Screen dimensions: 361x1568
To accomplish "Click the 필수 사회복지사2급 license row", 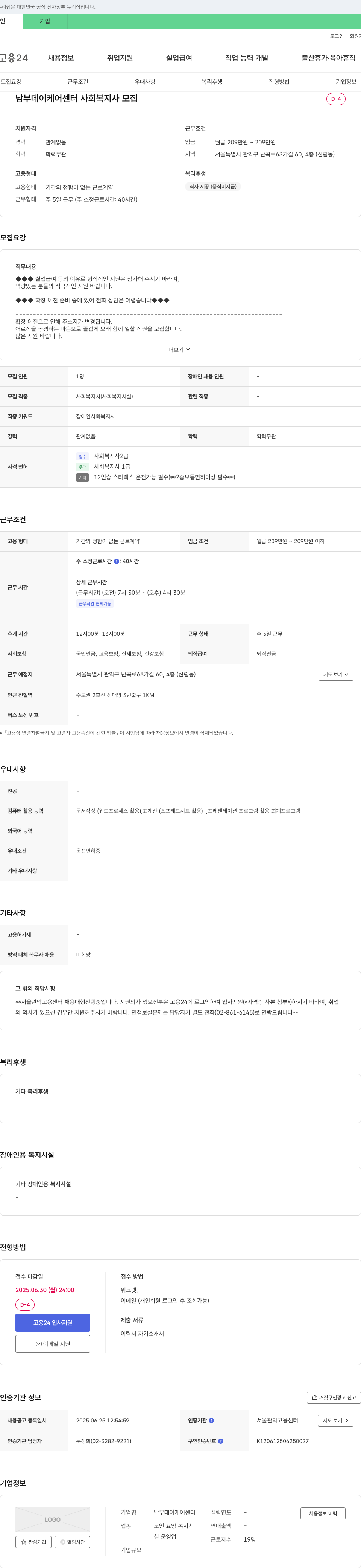I will (x=102, y=456).
